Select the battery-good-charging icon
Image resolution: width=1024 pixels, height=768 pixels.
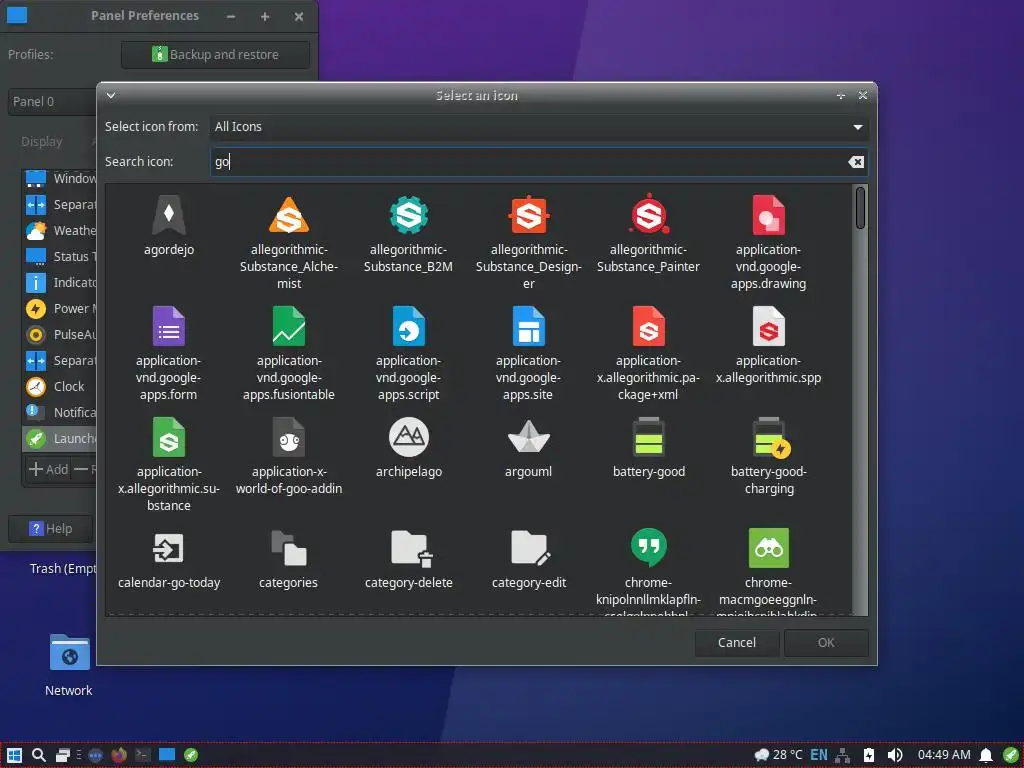pyautogui.click(x=768, y=455)
